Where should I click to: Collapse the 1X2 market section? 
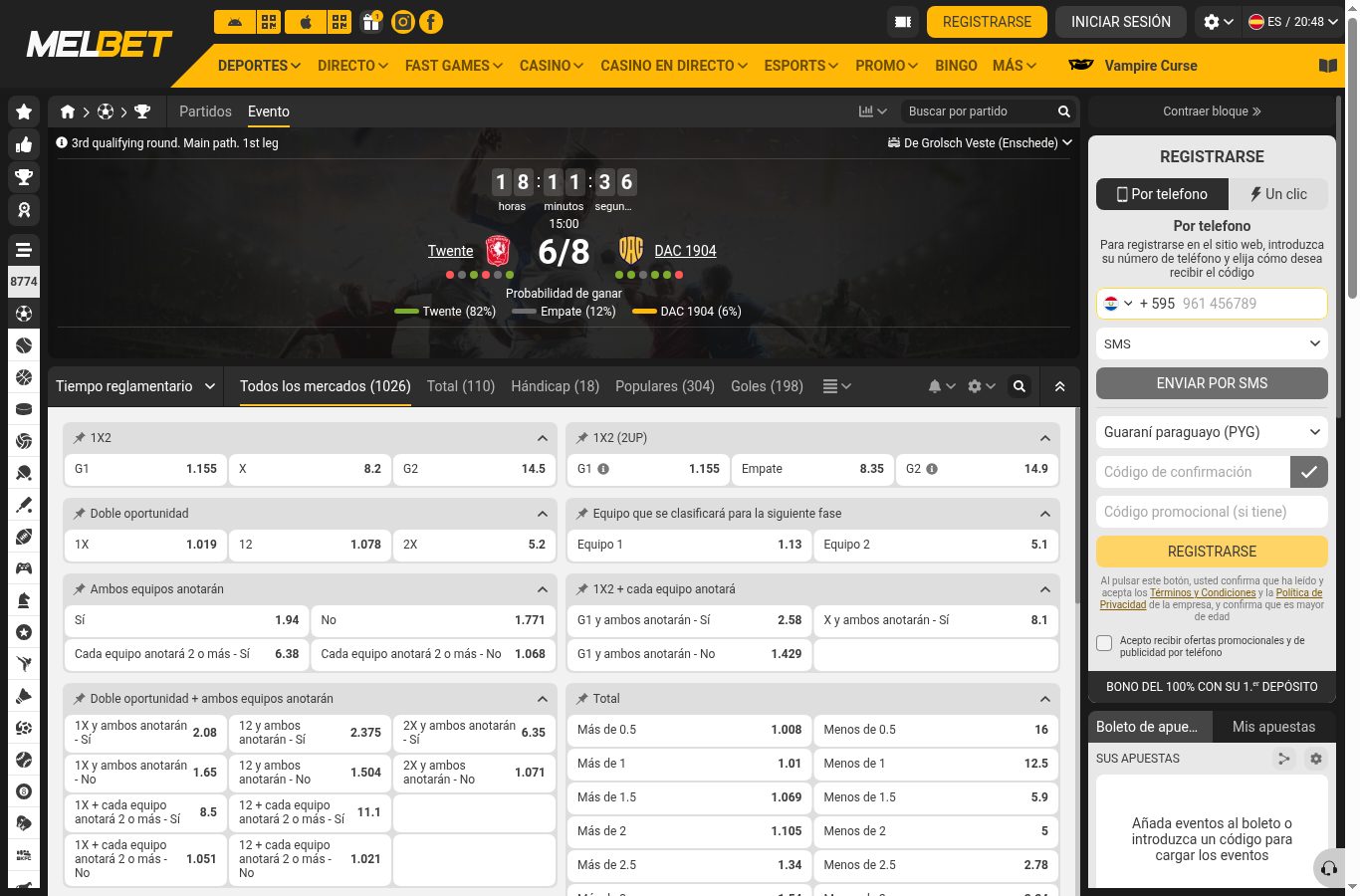(543, 438)
